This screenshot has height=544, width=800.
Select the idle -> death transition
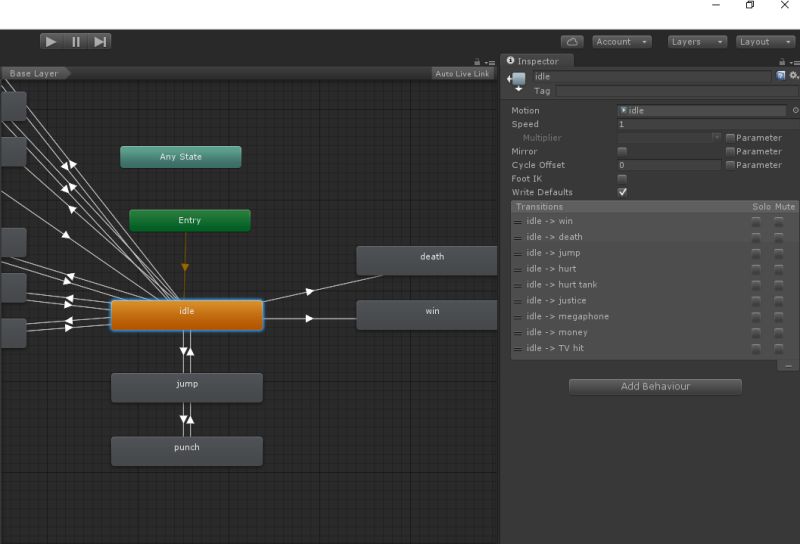click(x=655, y=237)
